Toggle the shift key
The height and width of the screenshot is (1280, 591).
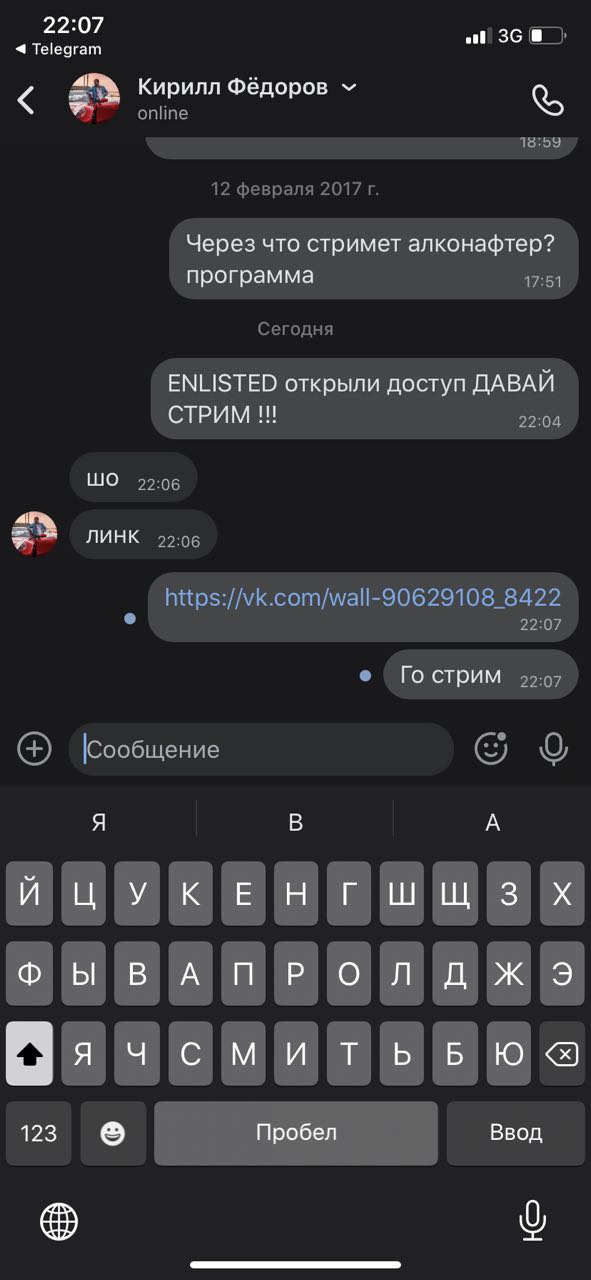tap(29, 1053)
